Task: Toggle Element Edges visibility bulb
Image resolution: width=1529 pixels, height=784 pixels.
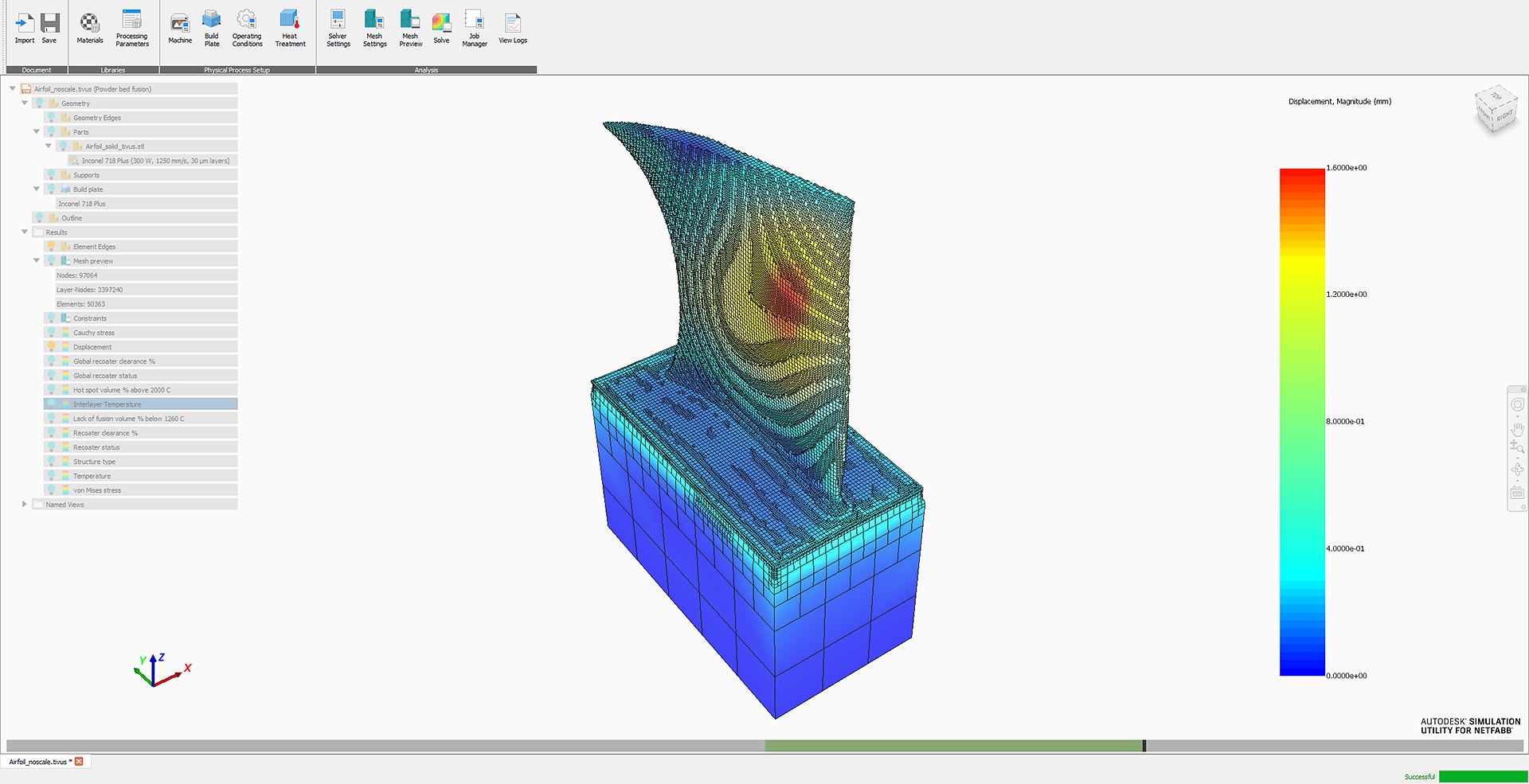Action: (x=52, y=247)
